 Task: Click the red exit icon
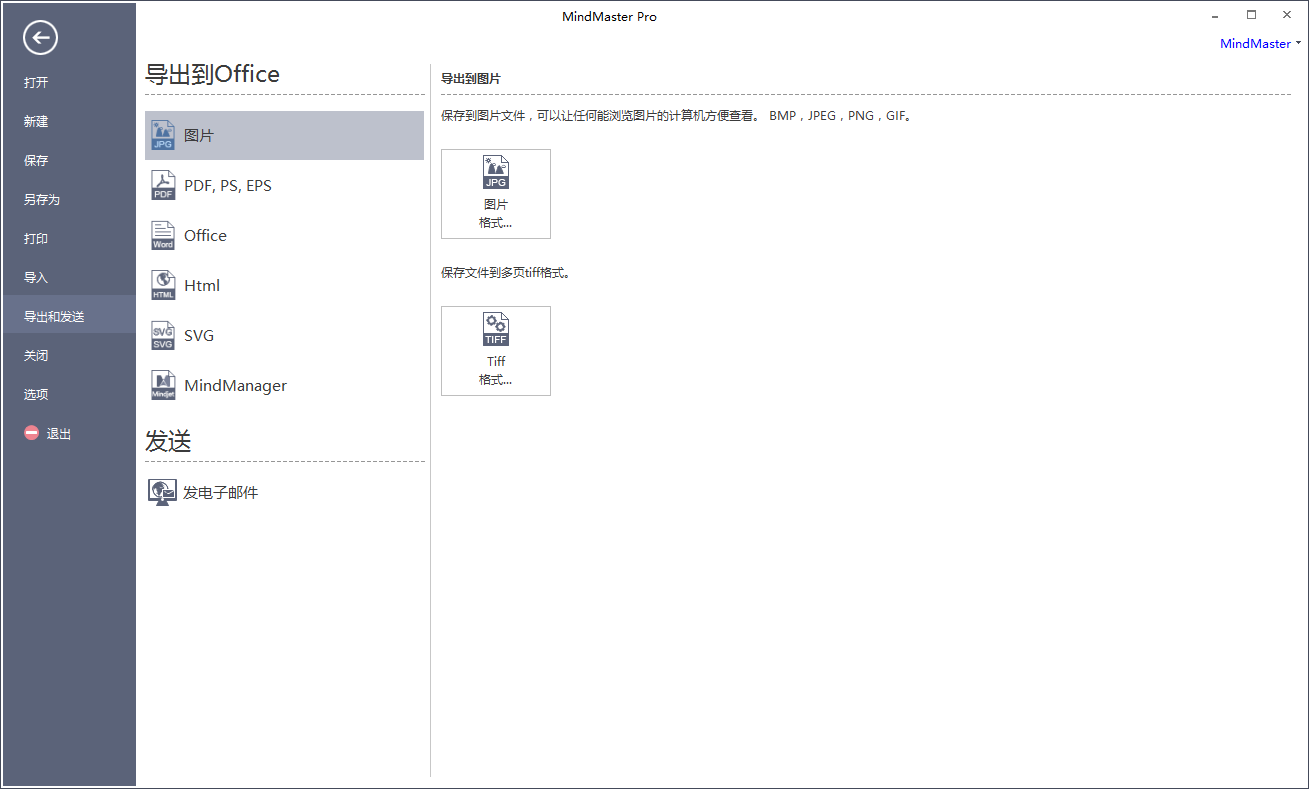[x=32, y=433]
